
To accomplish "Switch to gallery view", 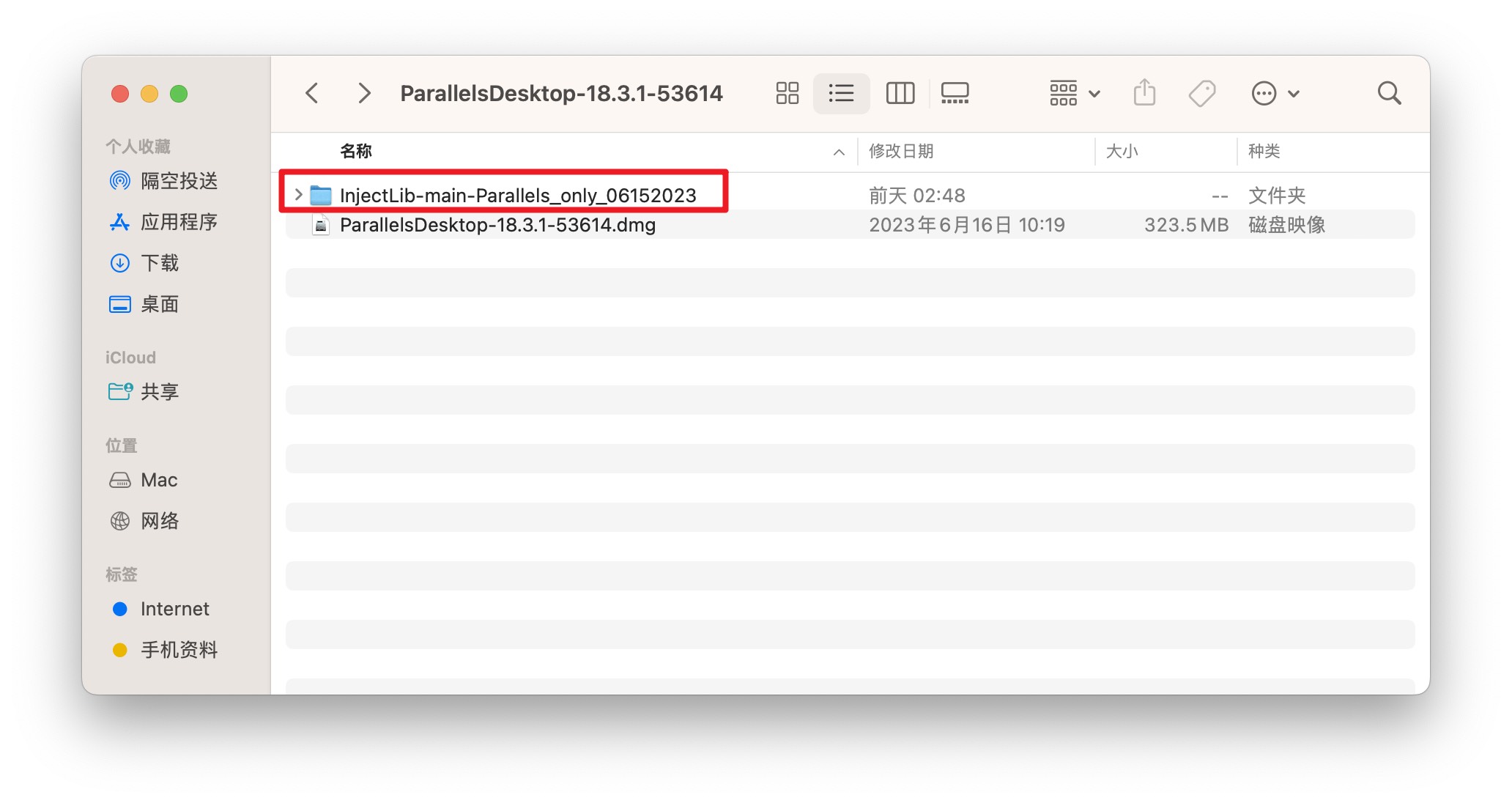I will pos(955,93).
